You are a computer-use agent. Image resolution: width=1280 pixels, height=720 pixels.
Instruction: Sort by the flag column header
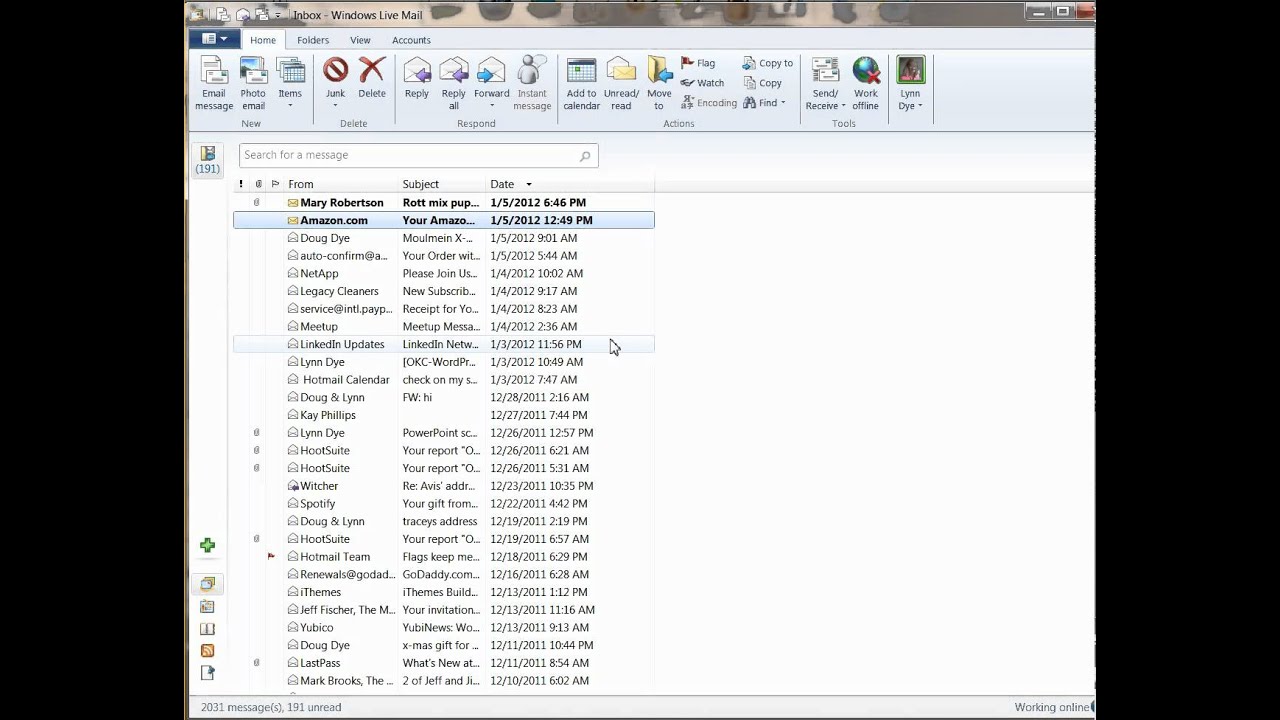275,184
